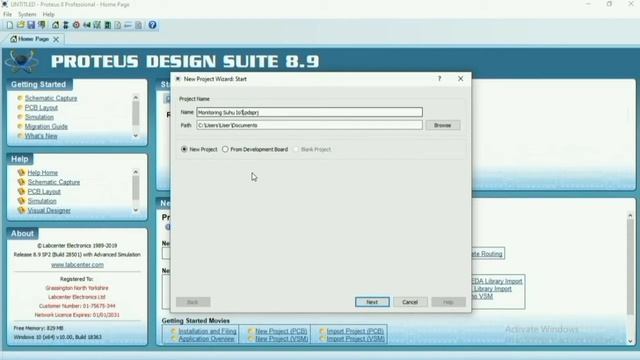The height and width of the screenshot is (360, 640).
Task: Open the New Project (PCB) movie link
Action: point(281,331)
